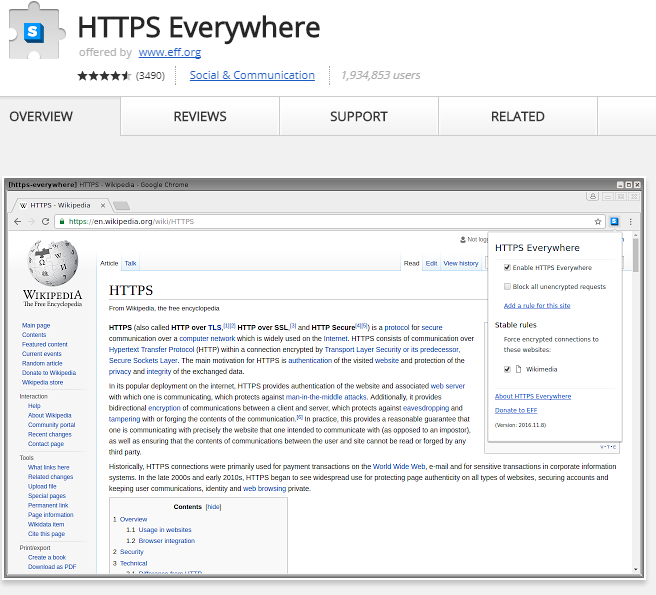The image size is (656, 595).
Task: Click the 1,934,853 users text
Action: point(380,75)
